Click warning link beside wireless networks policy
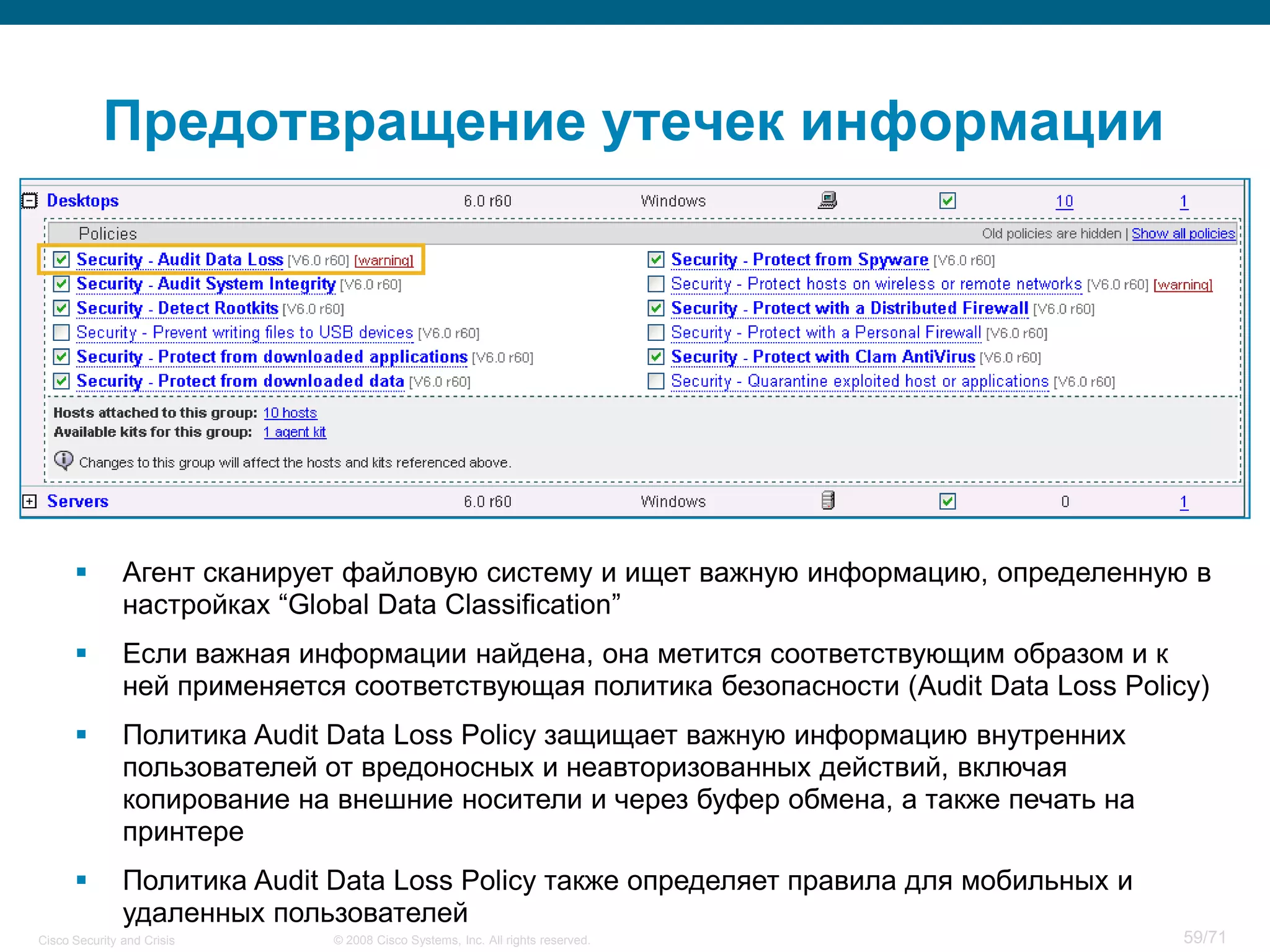The height and width of the screenshot is (952, 1270). 1183,285
